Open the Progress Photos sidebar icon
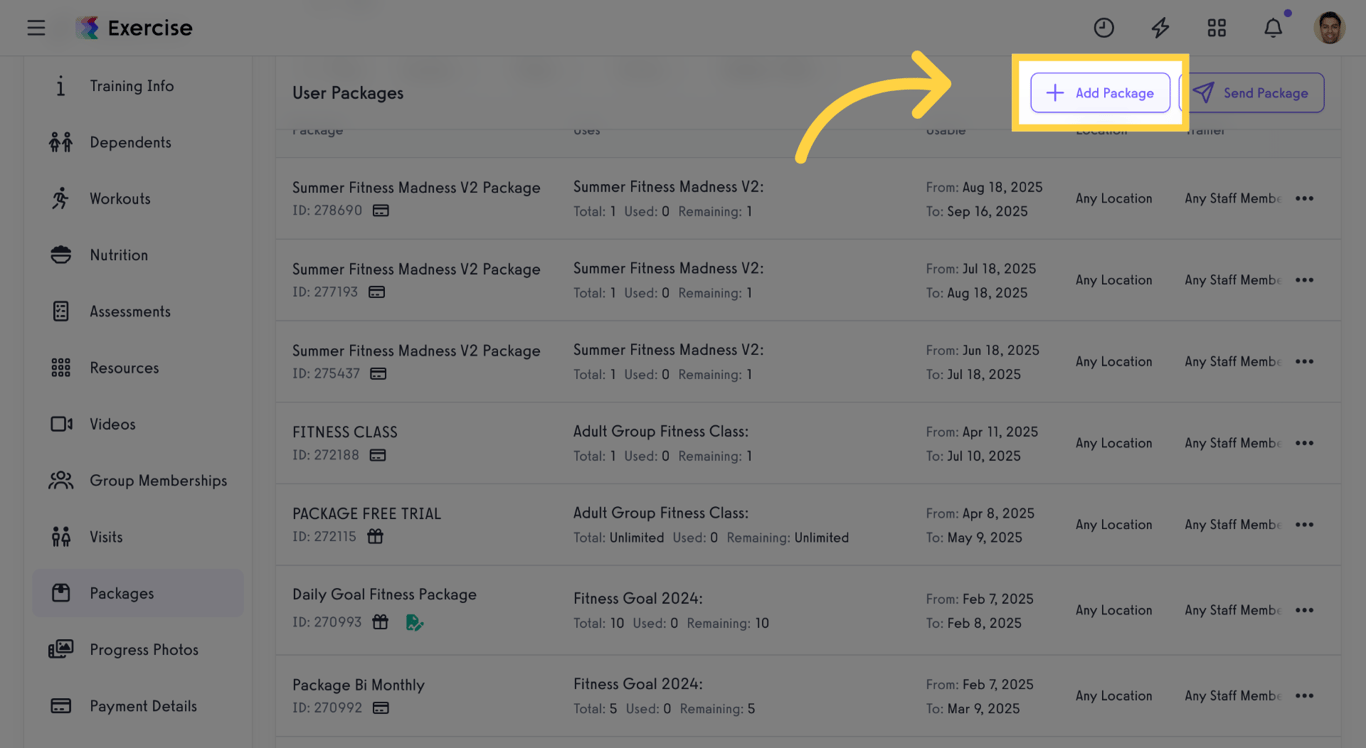Viewport: 1366px width, 748px height. pos(60,649)
